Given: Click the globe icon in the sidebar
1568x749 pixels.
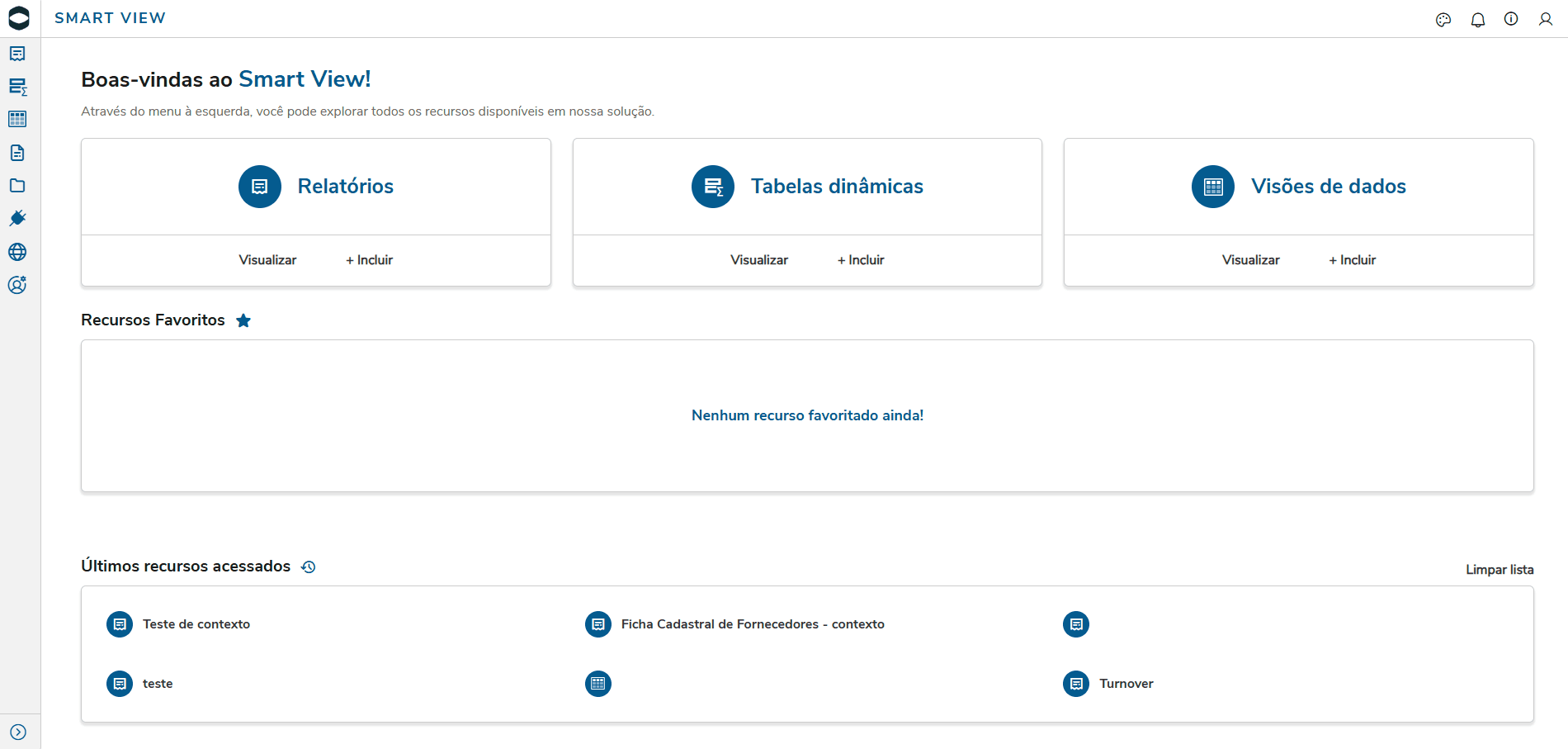Looking at the screenshot, I should click(17, 252).
